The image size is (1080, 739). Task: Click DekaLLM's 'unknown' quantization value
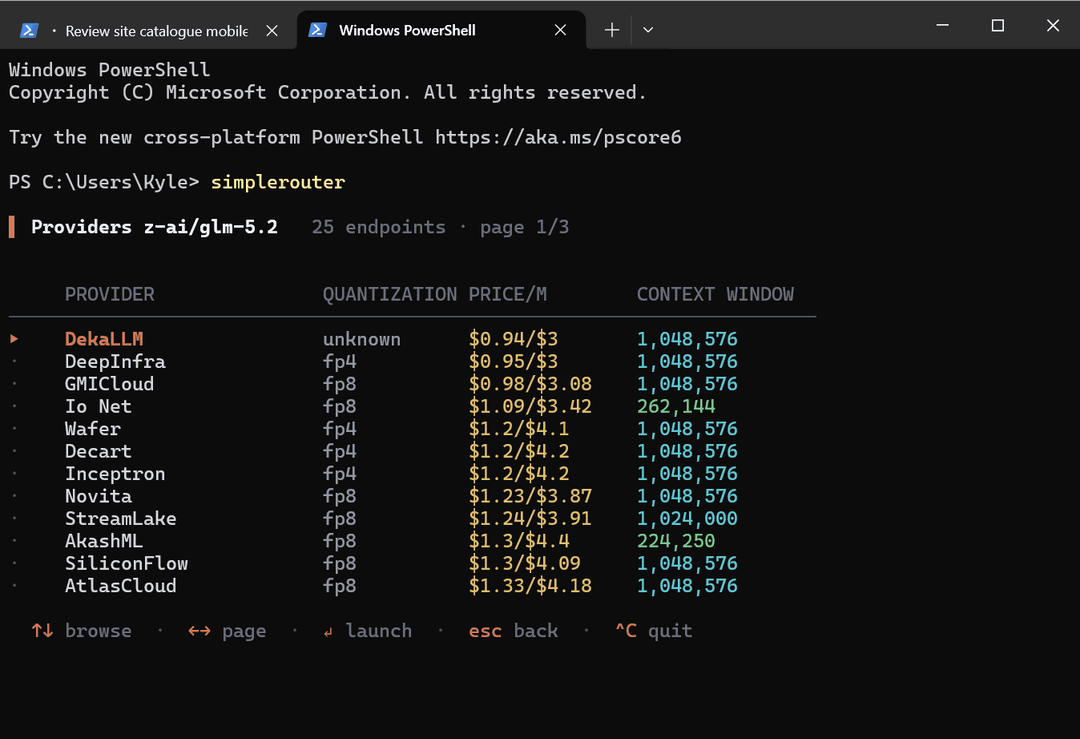pos(362,339)
